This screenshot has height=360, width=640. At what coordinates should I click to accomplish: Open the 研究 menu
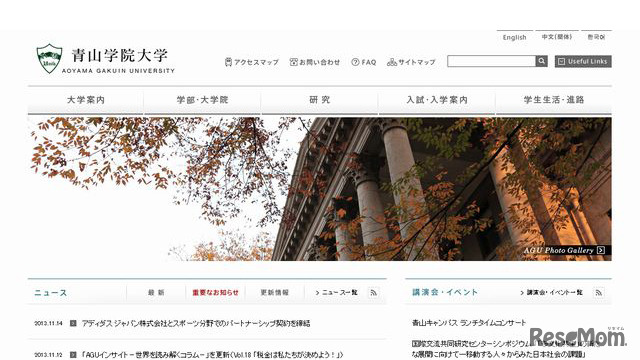[320, 100]
